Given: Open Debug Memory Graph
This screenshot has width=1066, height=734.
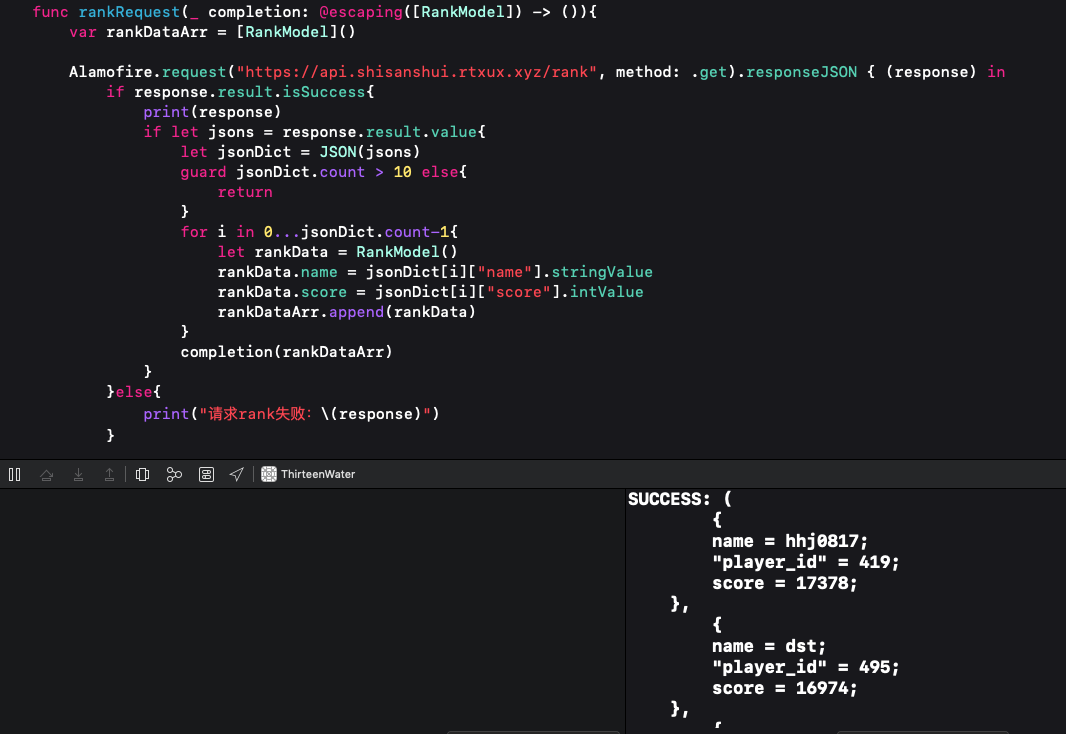Looking at the screenshot, I should point(174,474).
